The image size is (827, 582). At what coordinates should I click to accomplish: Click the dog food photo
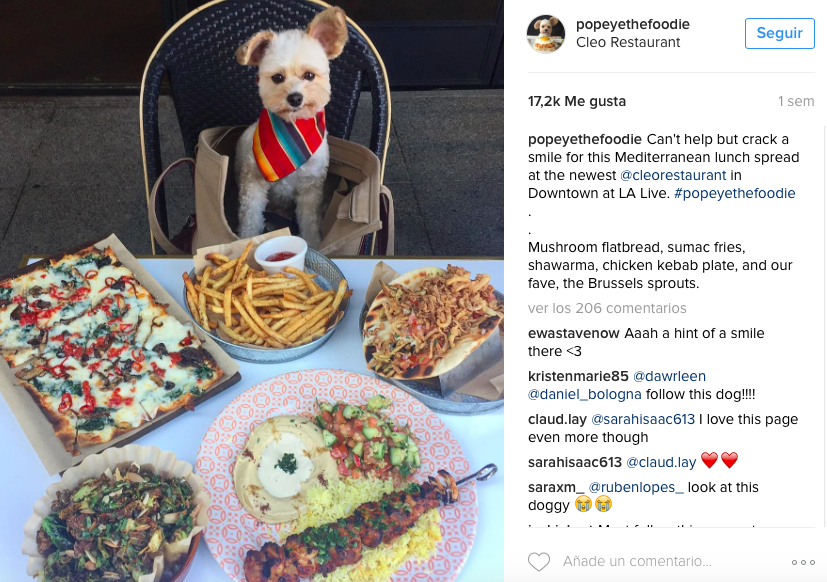coord(252,291)
